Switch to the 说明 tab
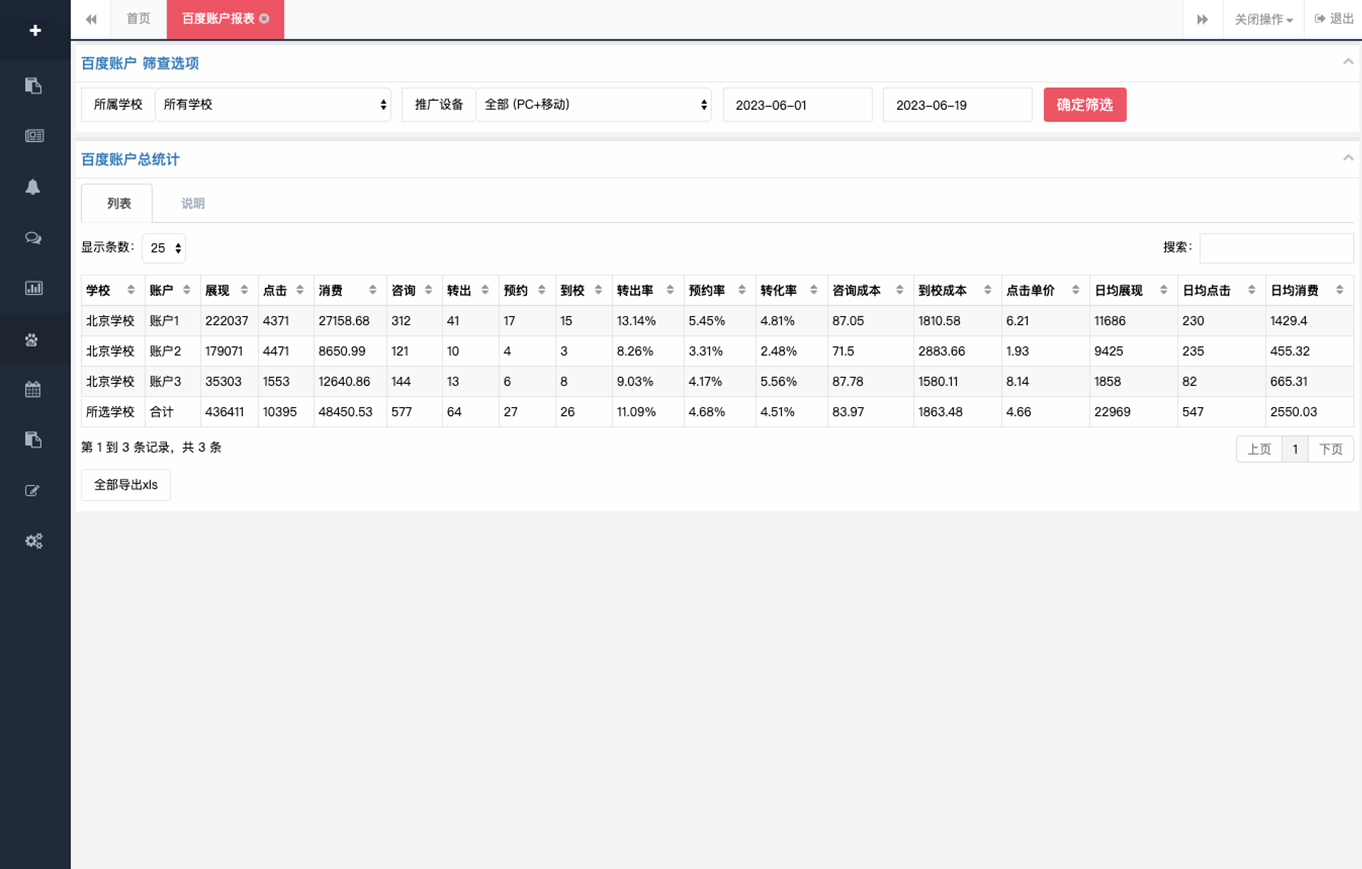 (193, 204)
